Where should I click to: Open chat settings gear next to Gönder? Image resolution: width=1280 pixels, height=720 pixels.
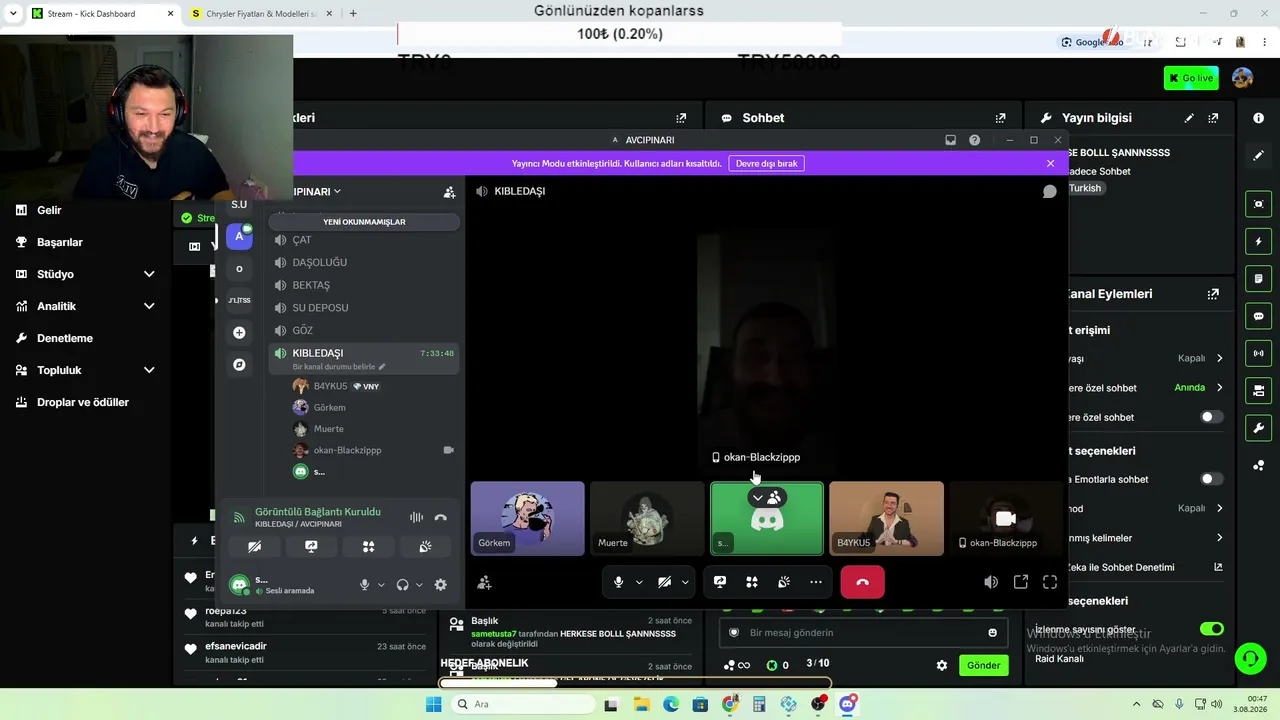941,665
